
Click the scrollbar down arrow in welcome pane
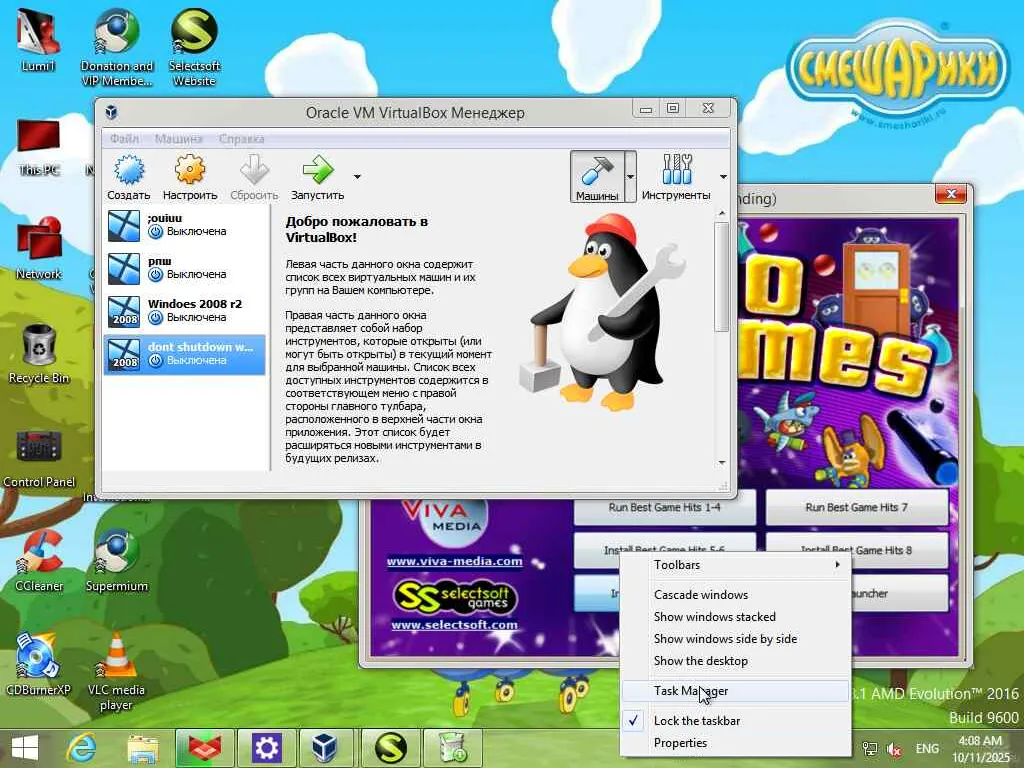pyautogui.click(x=722, y=463)
